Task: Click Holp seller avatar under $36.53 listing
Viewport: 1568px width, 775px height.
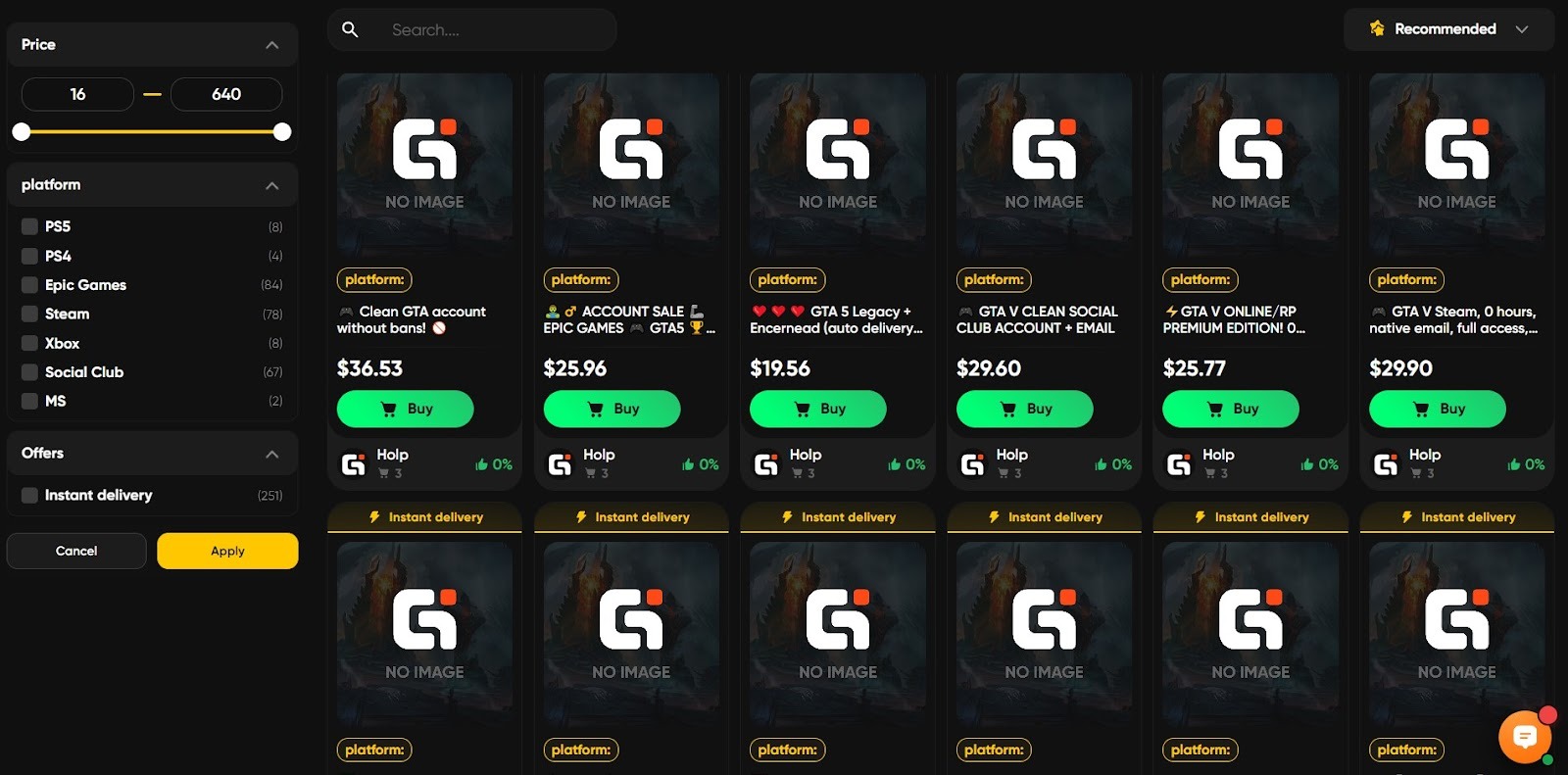Action: tap(353, 464)
